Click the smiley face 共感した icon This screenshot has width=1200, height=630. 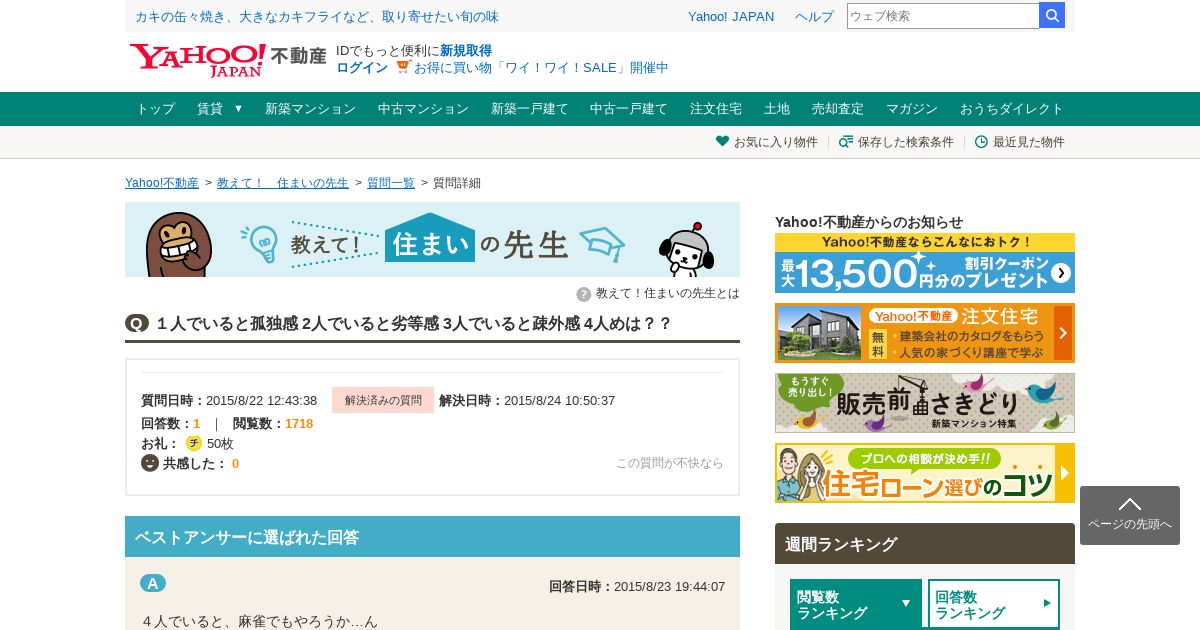coord(150,463)
